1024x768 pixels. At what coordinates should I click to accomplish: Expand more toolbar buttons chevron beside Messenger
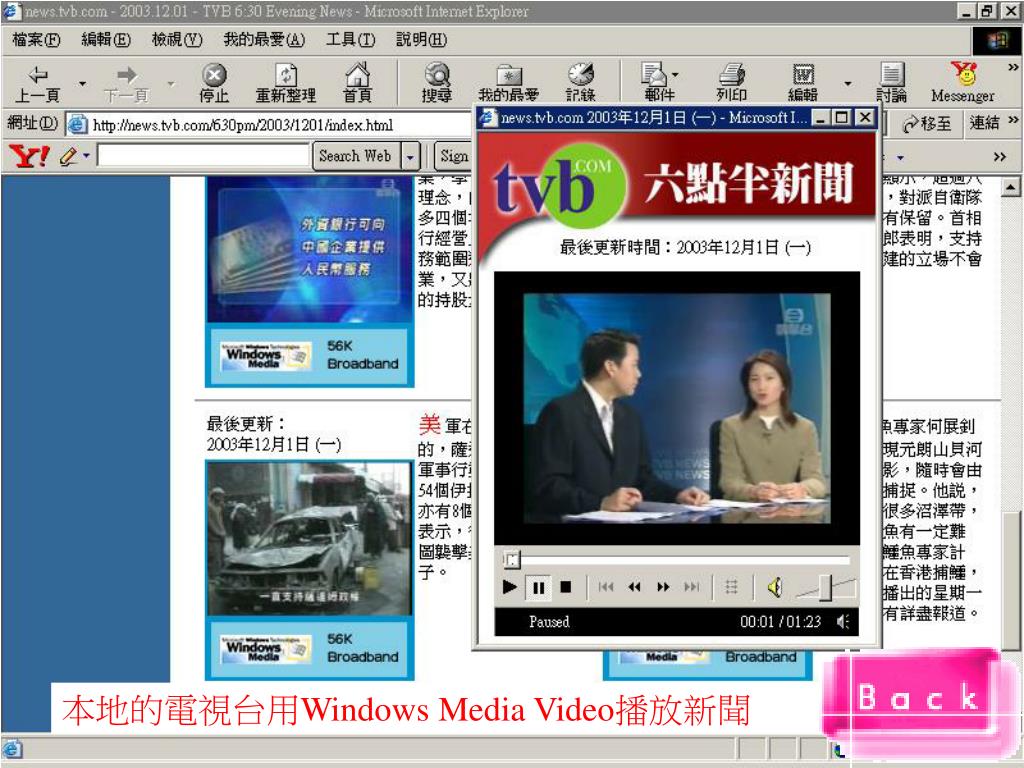tap(1013, 67)
